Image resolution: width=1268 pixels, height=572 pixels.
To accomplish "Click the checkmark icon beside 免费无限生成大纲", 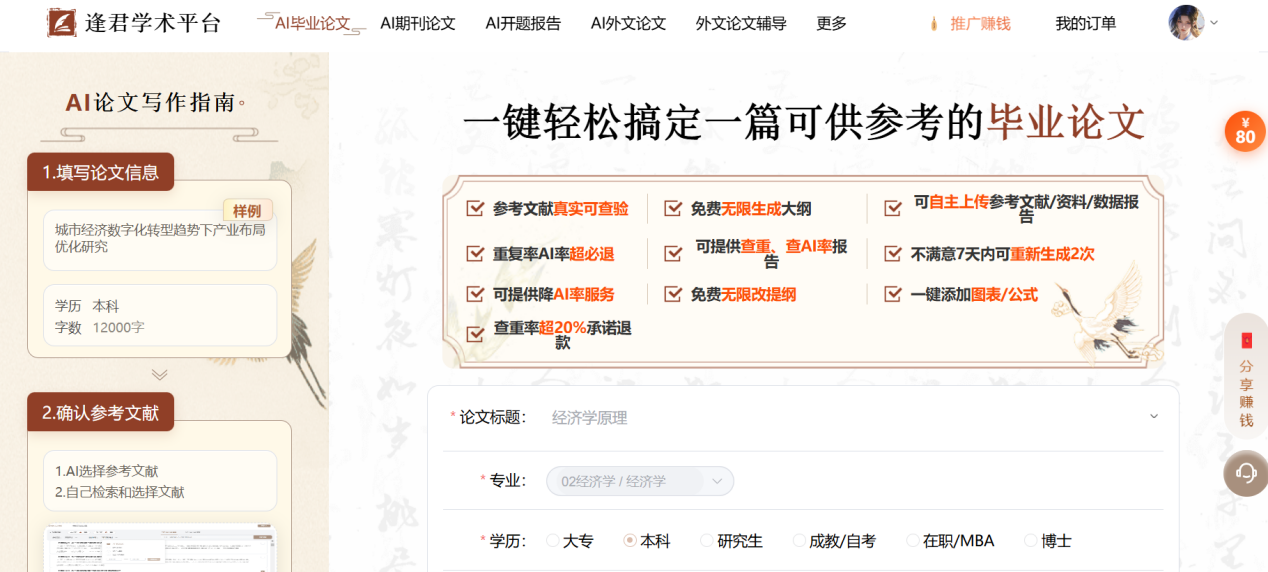I will click(673, 209).
